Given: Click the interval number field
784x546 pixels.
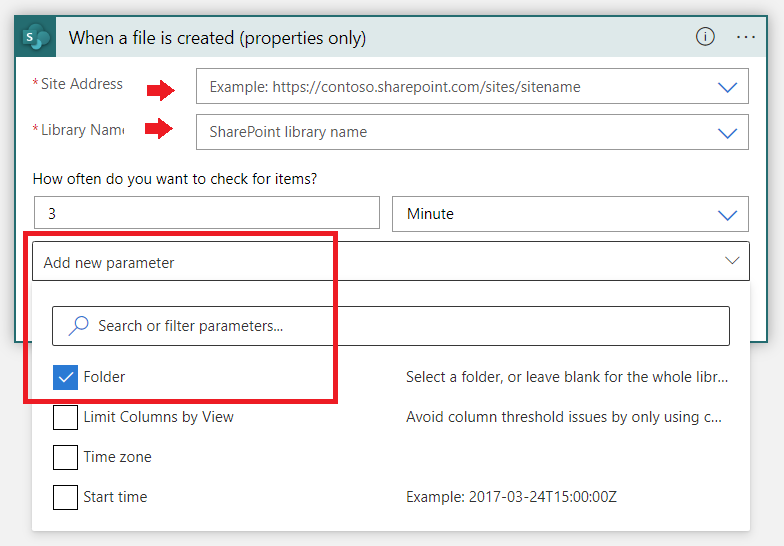Looking at the screenshot, I should 206,214.
